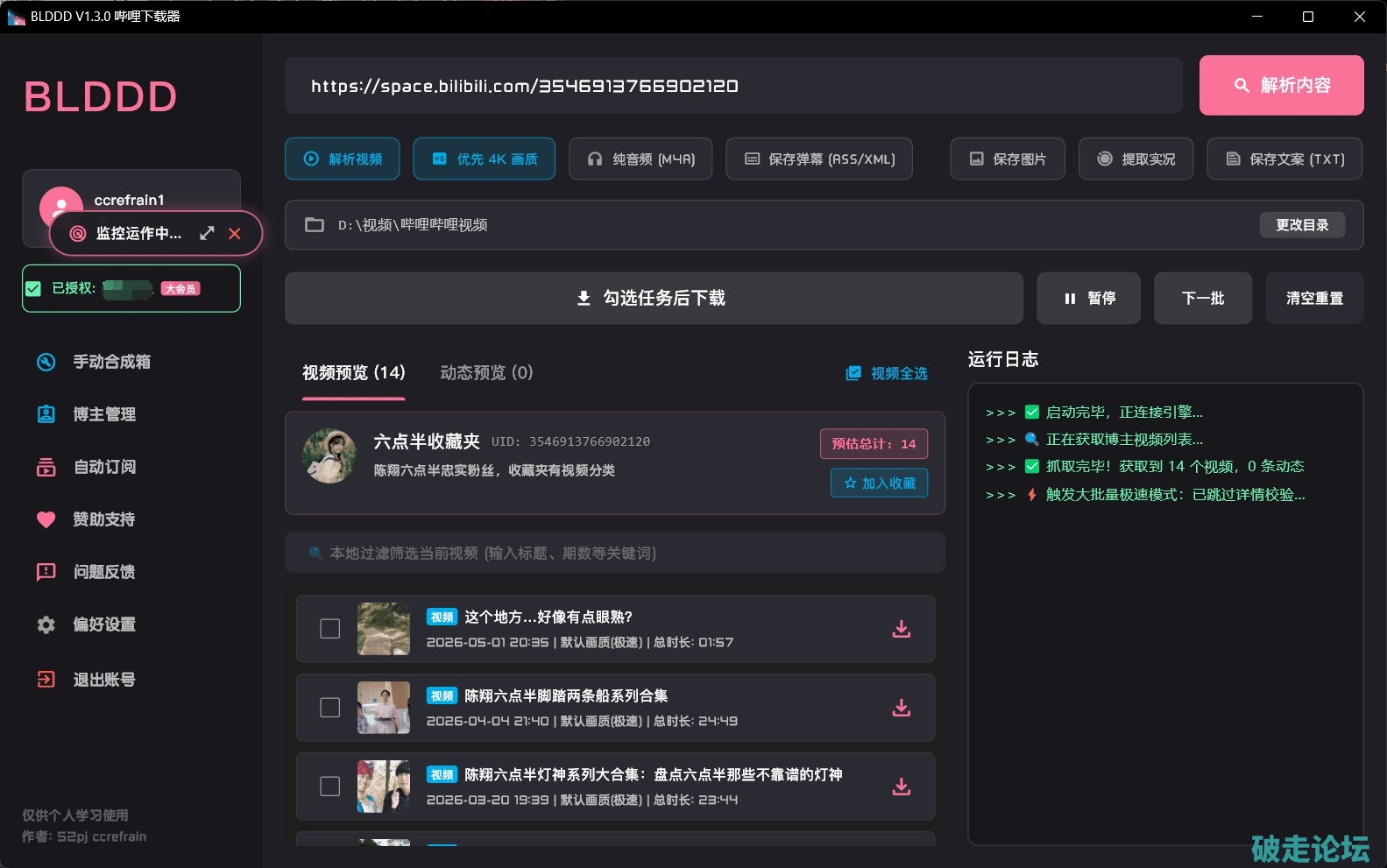Click the 解析内容 parse button
The width and height of the screenshot is (1387, 868).
[1281, 85]
